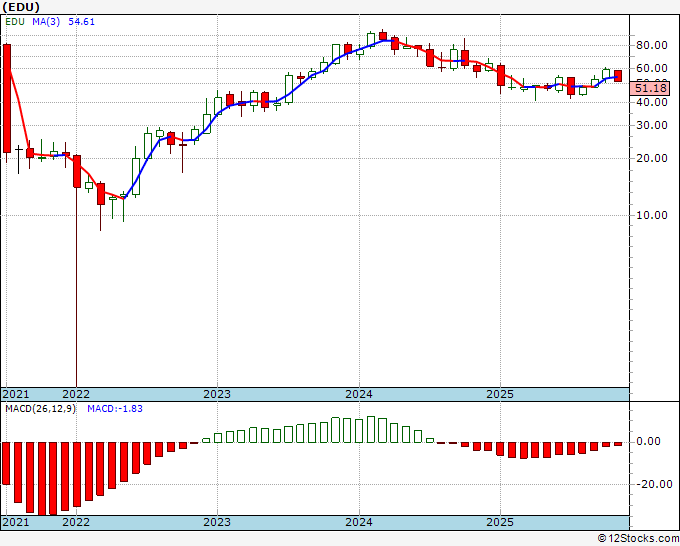Click the 30.00 price axis label
This screenshot has width=680, height=546.
click(x=651, y=125)
